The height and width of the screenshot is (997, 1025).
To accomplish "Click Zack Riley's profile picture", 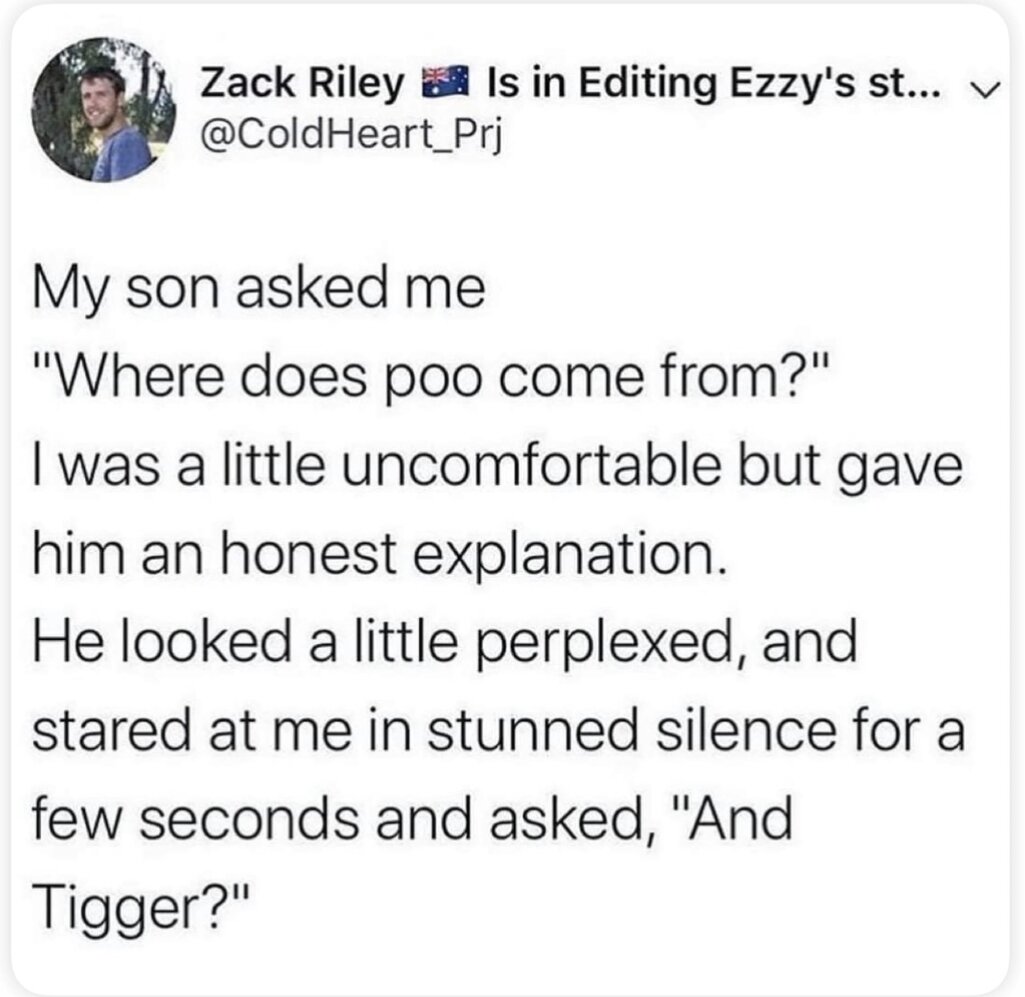I will (x=104, y=110).
